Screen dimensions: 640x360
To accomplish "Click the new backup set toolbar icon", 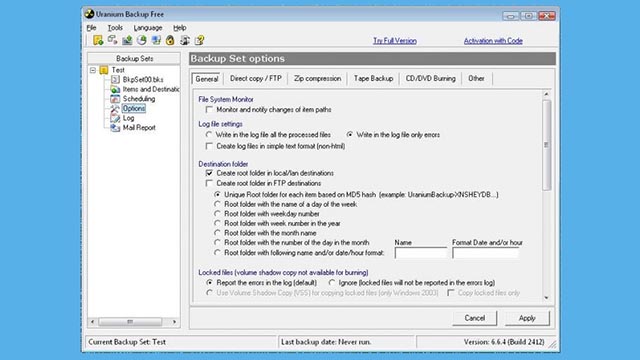I will tap(98, 40).
